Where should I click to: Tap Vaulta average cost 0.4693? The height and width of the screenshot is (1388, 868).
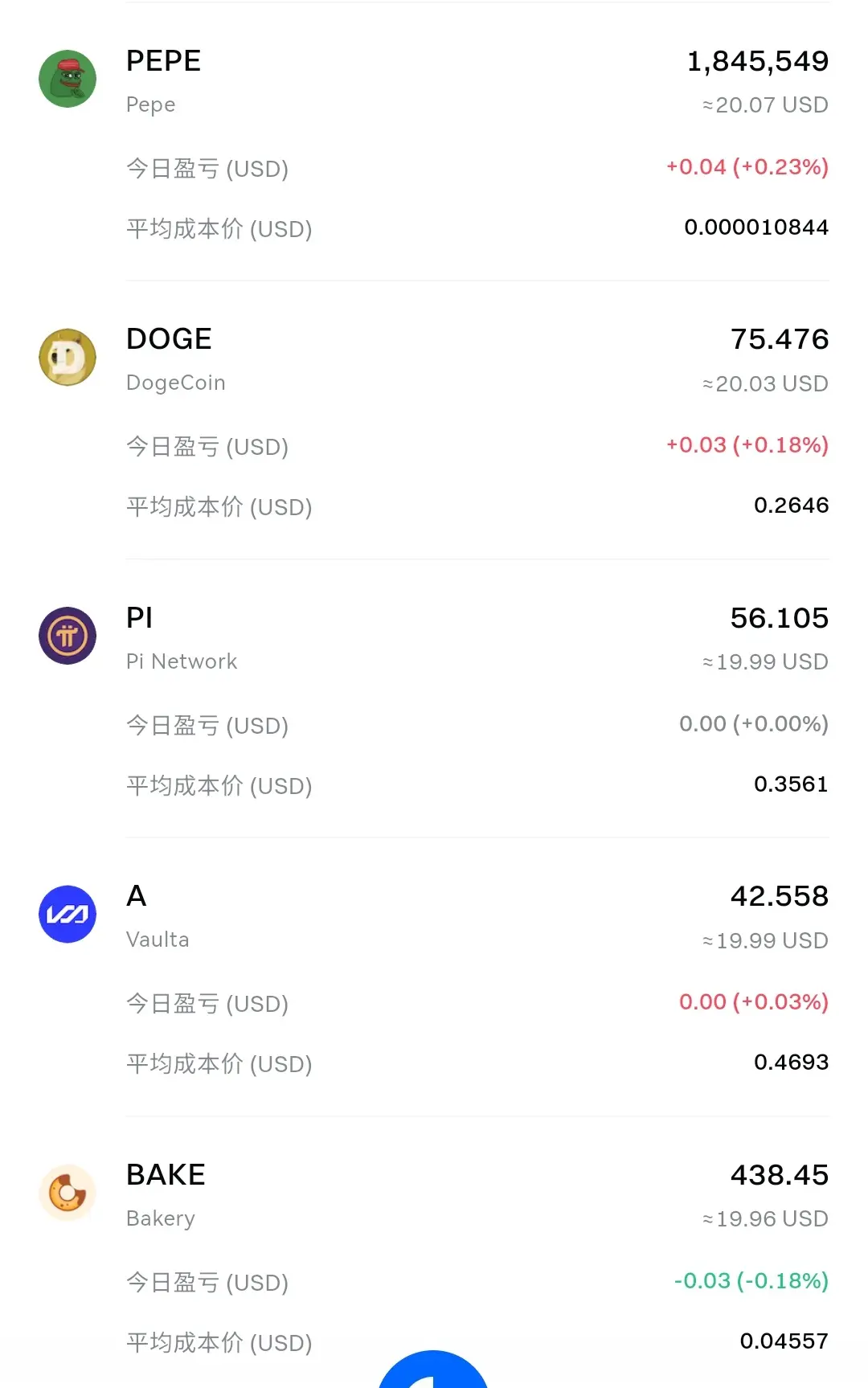[792, 1062]
